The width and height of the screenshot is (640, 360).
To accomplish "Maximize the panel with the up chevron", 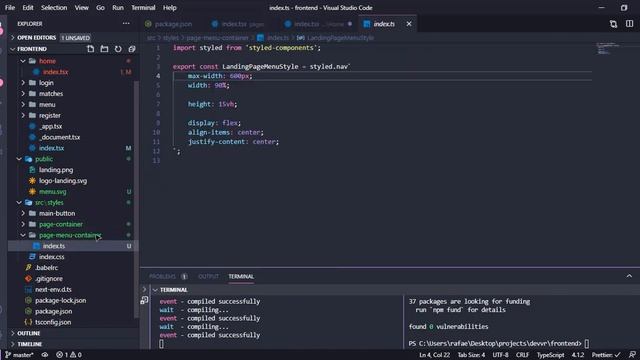I will 629,276.
